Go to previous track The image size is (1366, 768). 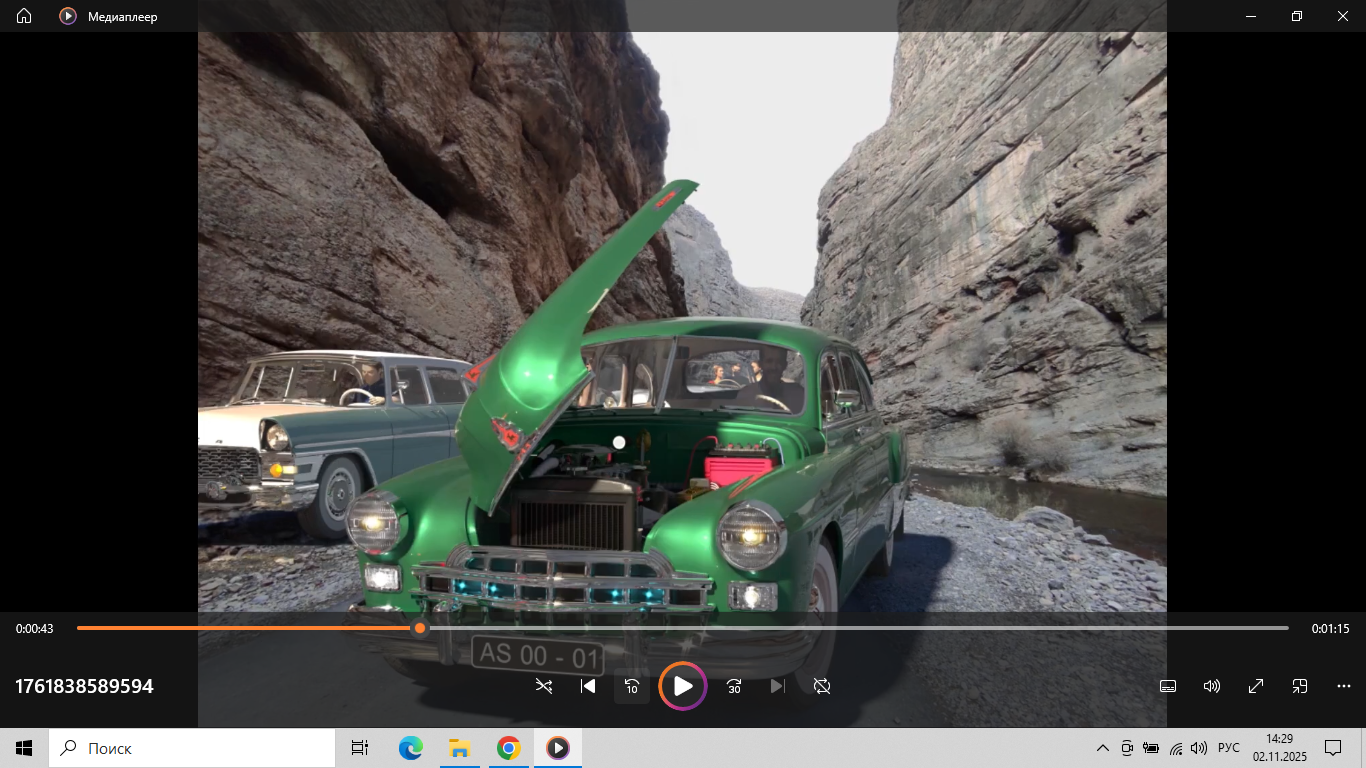[588, 686]
